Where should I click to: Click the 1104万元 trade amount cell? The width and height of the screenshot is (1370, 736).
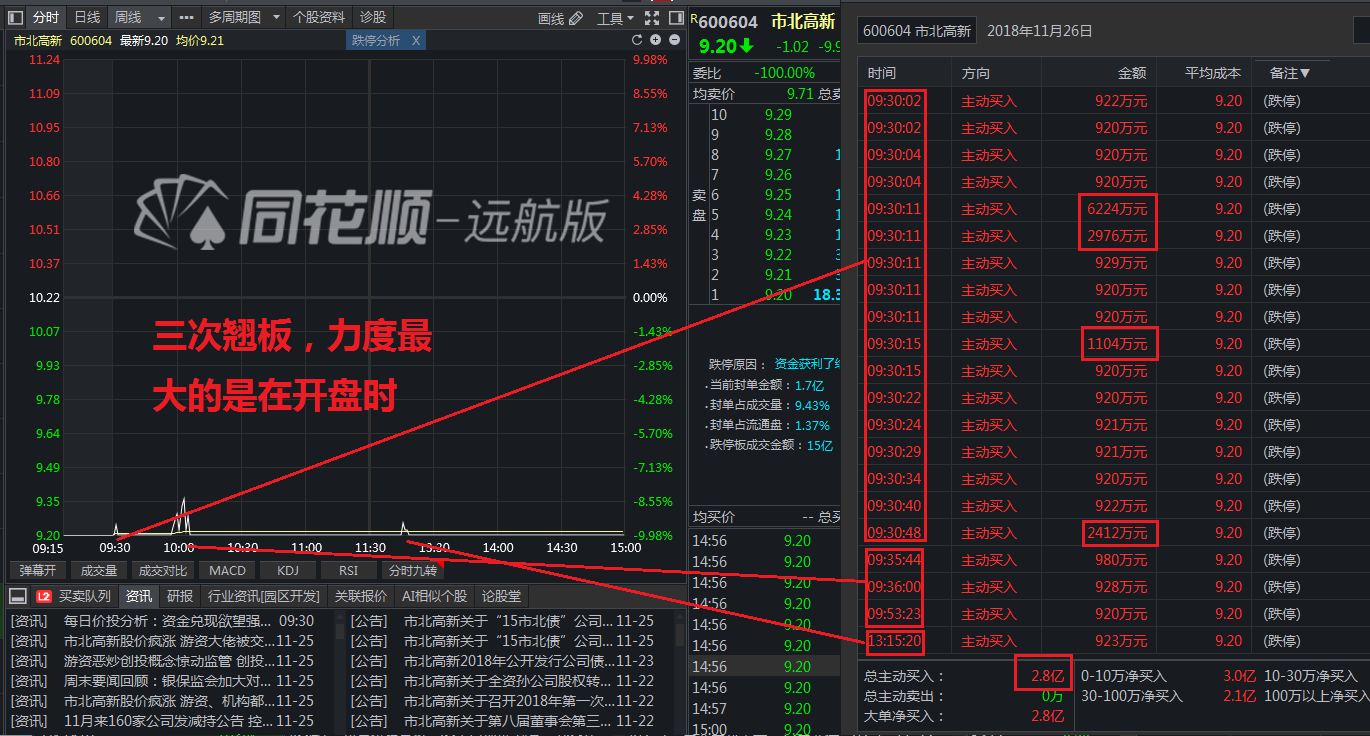pos(1118,344)
